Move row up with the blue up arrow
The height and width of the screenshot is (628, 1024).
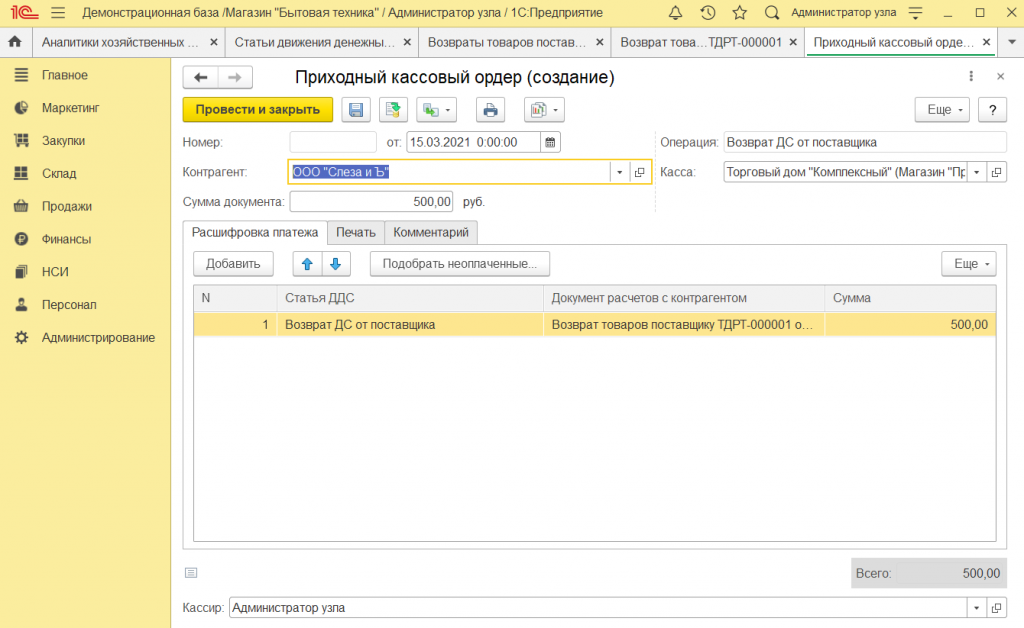point(307,264)
